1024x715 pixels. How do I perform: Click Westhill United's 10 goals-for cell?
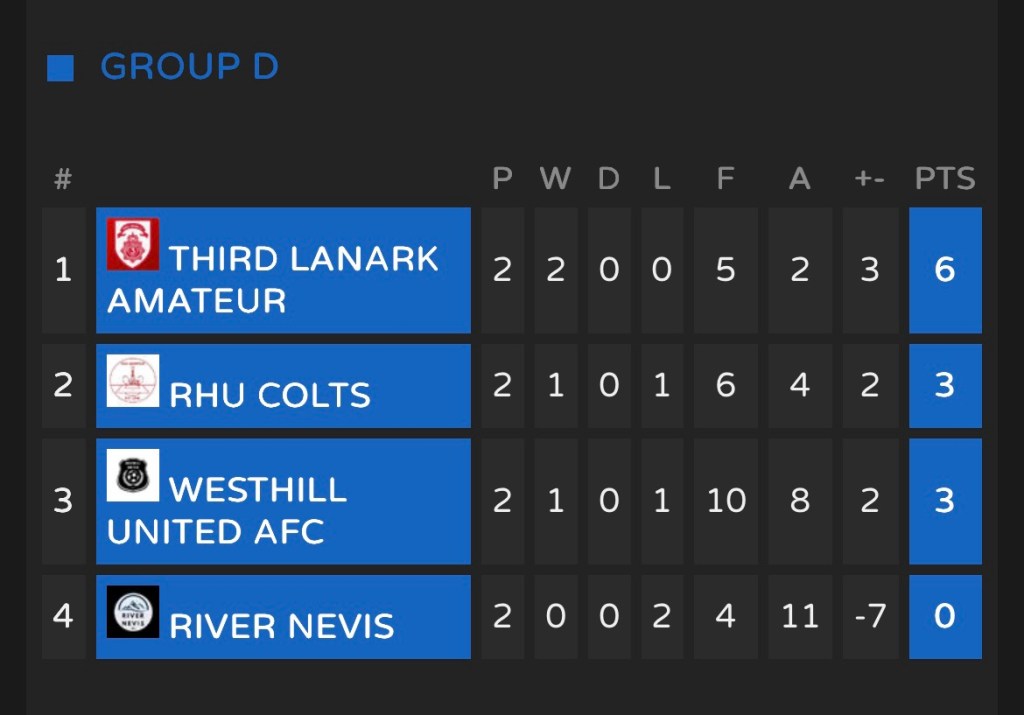tap(726, 501)
